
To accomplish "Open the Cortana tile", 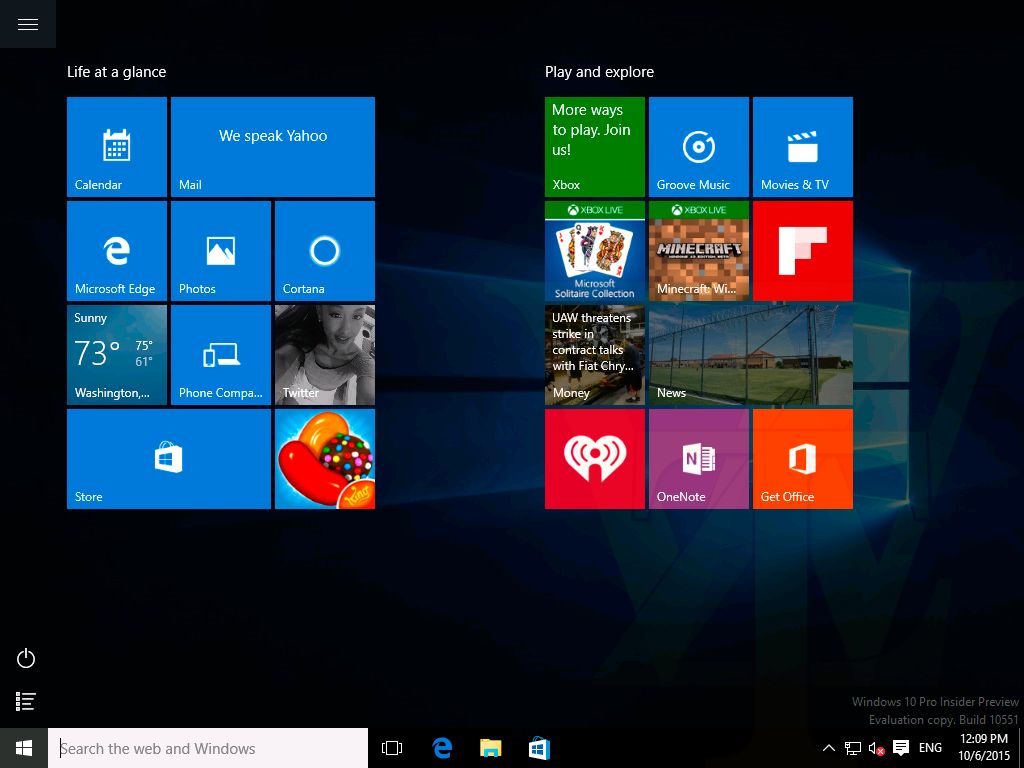I will (325, 251).
